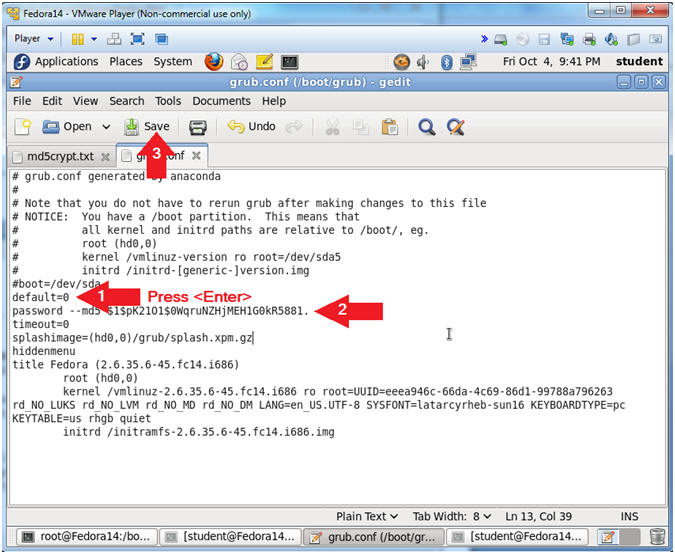Expand the recent files dropdown beside Open
Image resolution: width=675 pixels, height=554 pixels.
[x=106, y=127]
